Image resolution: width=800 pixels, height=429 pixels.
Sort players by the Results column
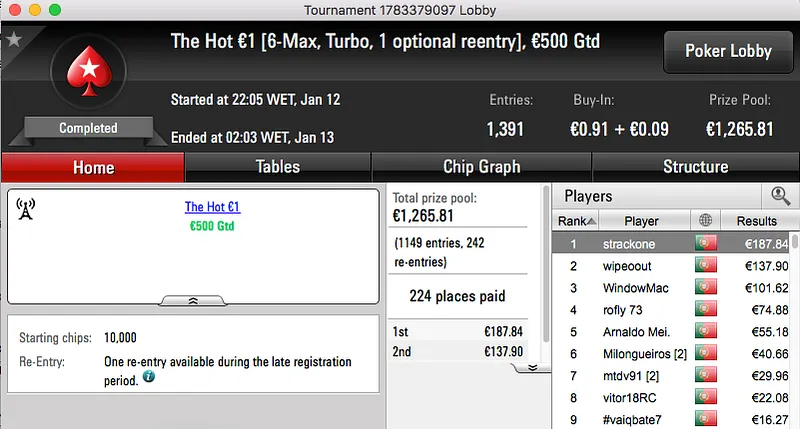[757, 221]
